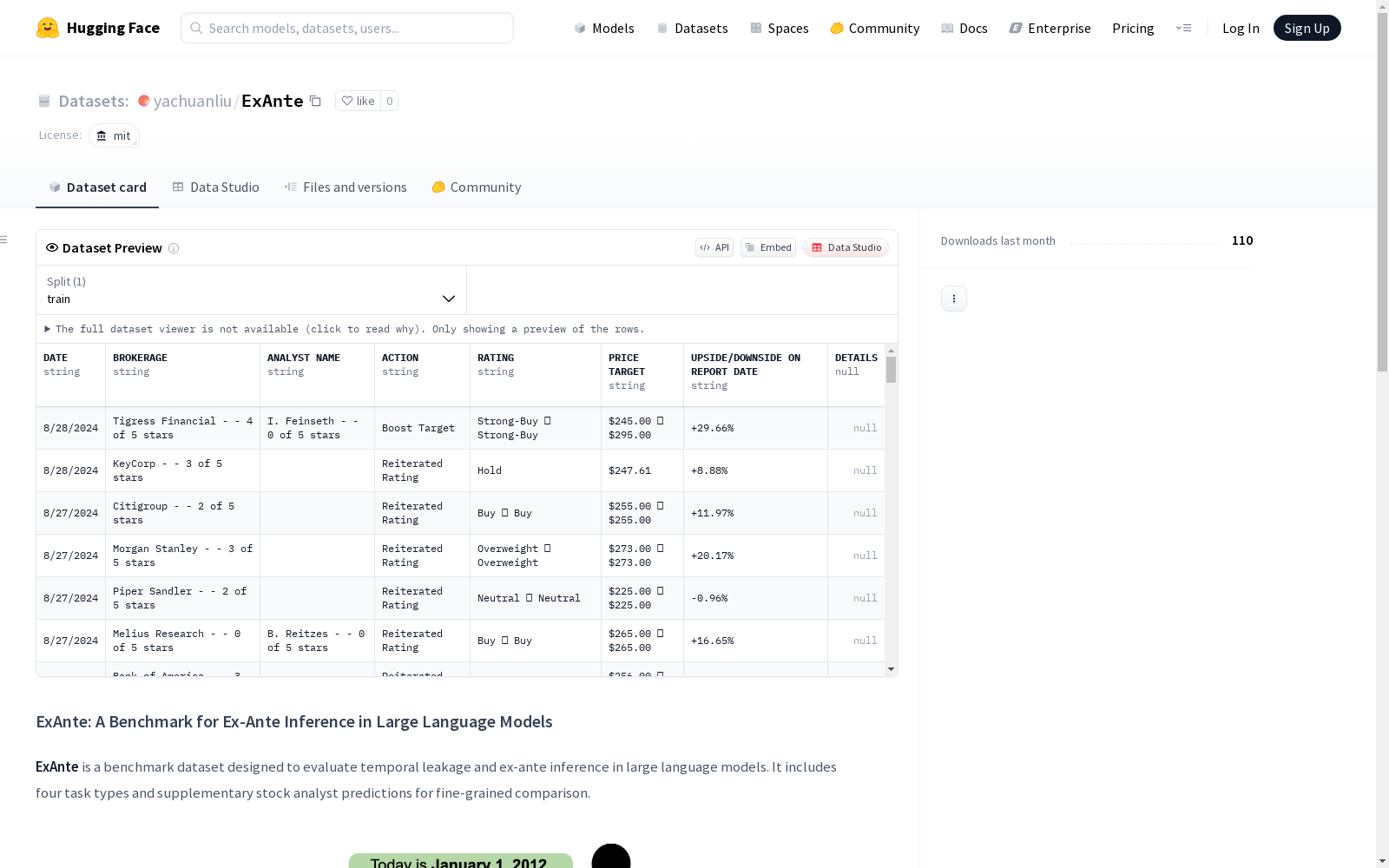This screenshot has height=868, width=1389.
Task: Open the Community nav menu
Action: (x=875, y=28)
